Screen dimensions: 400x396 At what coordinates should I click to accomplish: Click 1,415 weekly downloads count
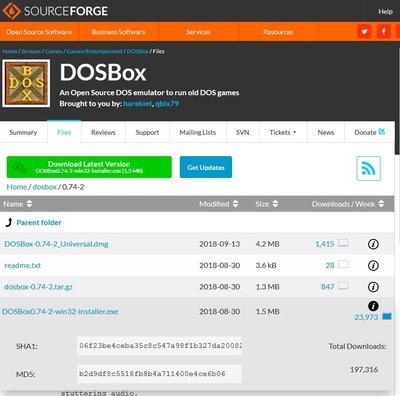(325, 244)
